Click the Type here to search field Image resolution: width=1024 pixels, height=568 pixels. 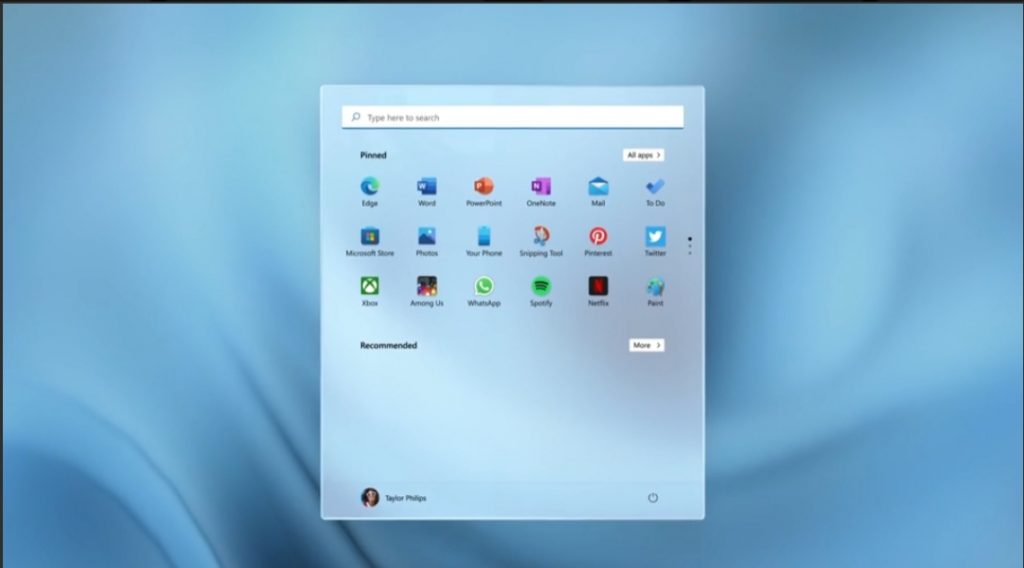pyautogui.click(x=513, y=118)
